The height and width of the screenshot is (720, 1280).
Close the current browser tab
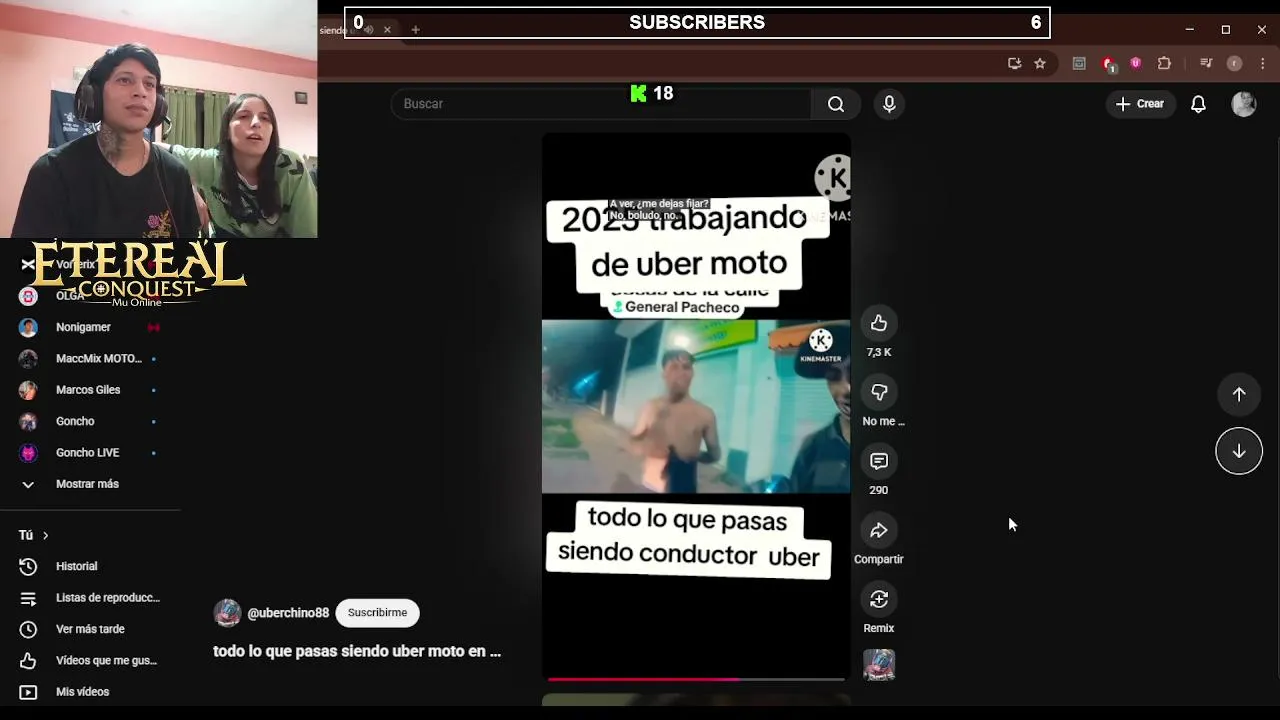tap(387, 30)
